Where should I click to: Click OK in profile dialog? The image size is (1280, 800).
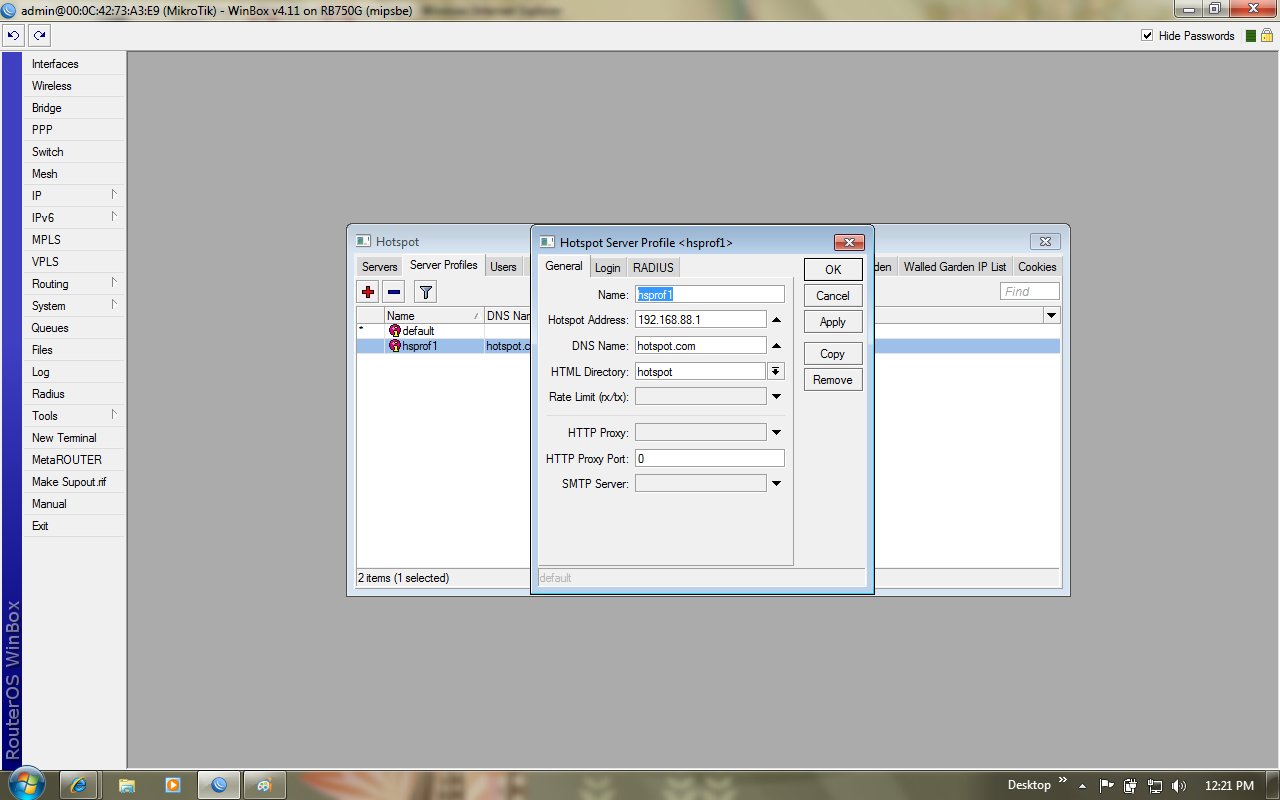click(833, 270)
